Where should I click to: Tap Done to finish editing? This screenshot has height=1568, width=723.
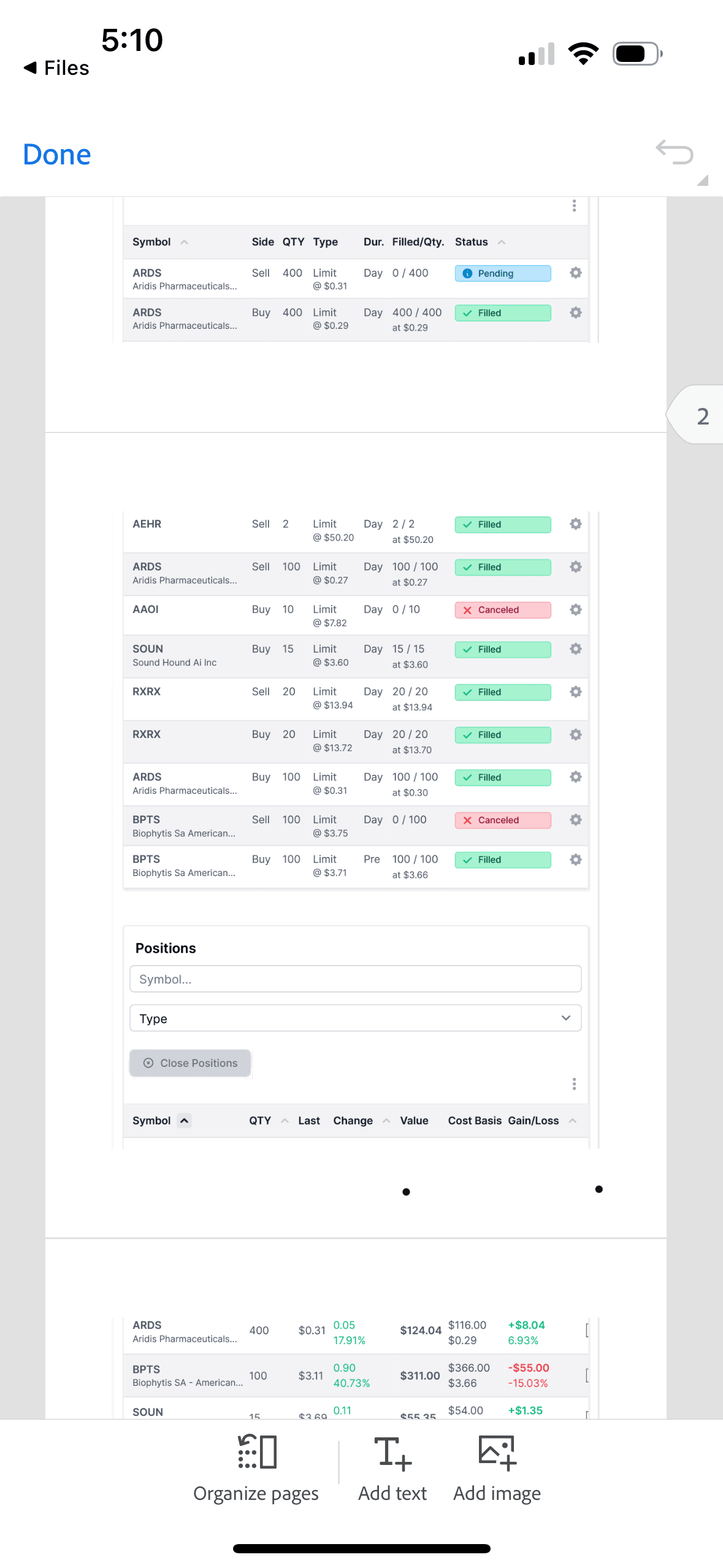(57, 155)
